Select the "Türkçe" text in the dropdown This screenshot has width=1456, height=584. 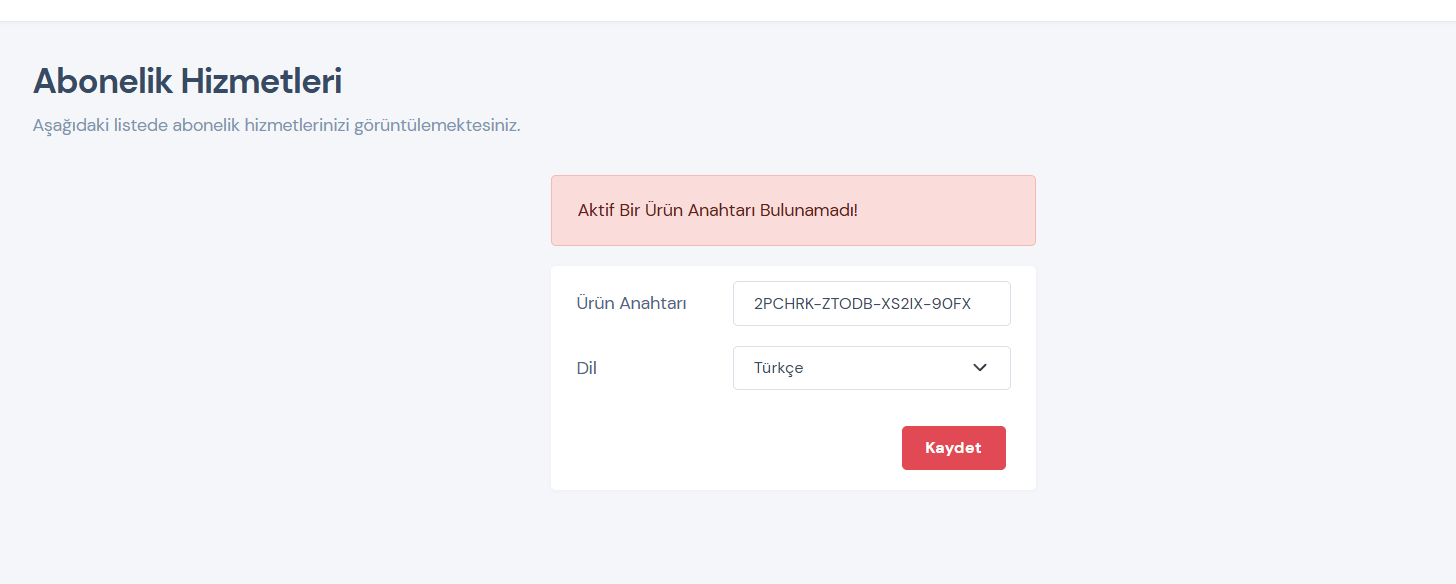point(779,368)
